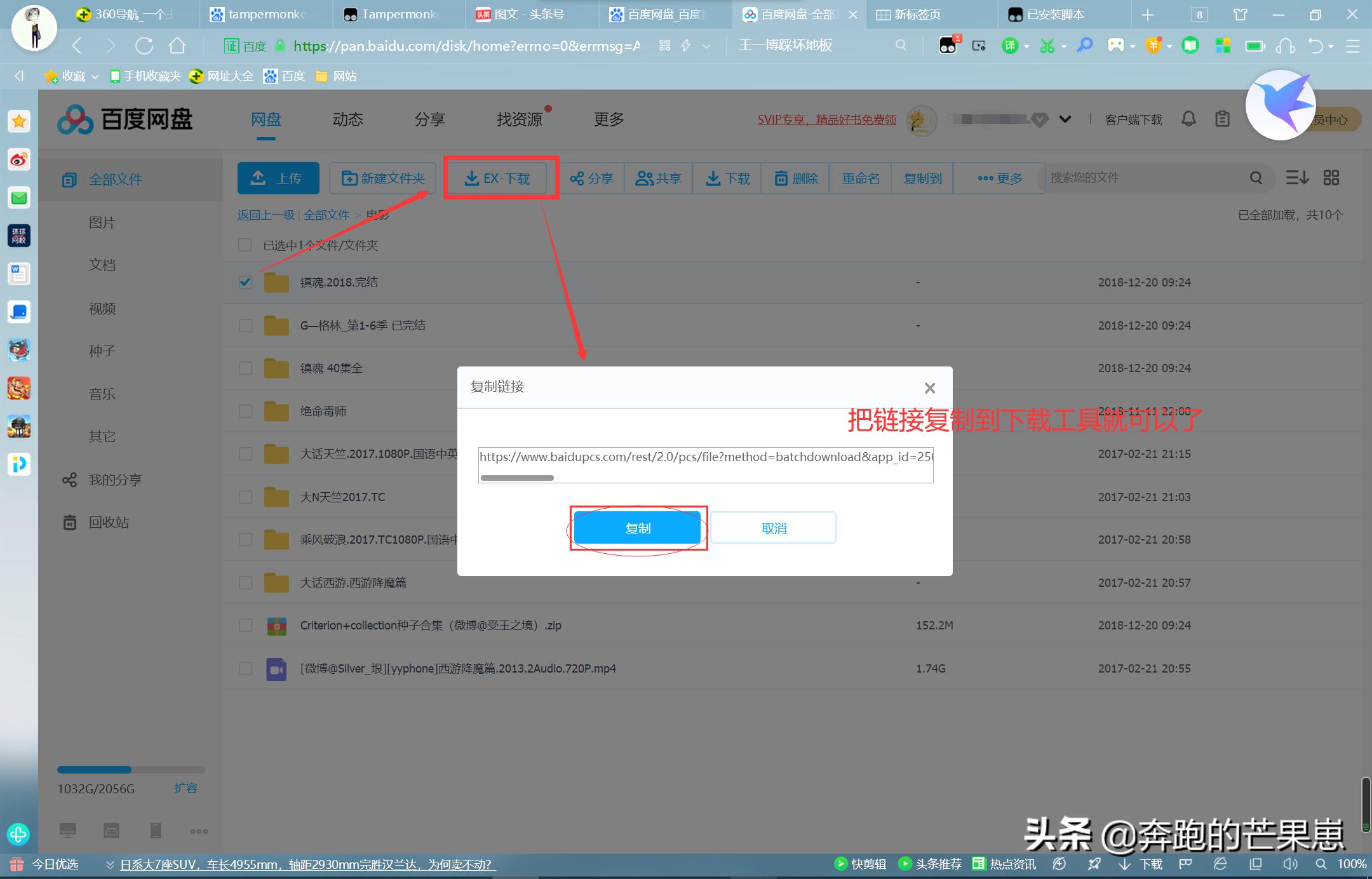
Task: Expand the account dropdown next to username
Action: pyautogui.click(x=1065, y=119)
